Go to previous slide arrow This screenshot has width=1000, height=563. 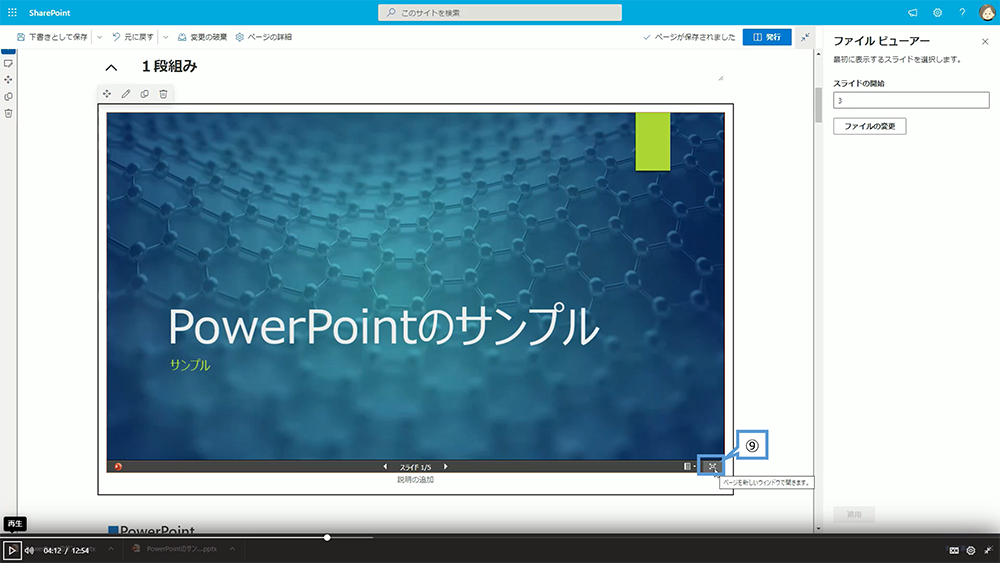(x=385, y=467)
